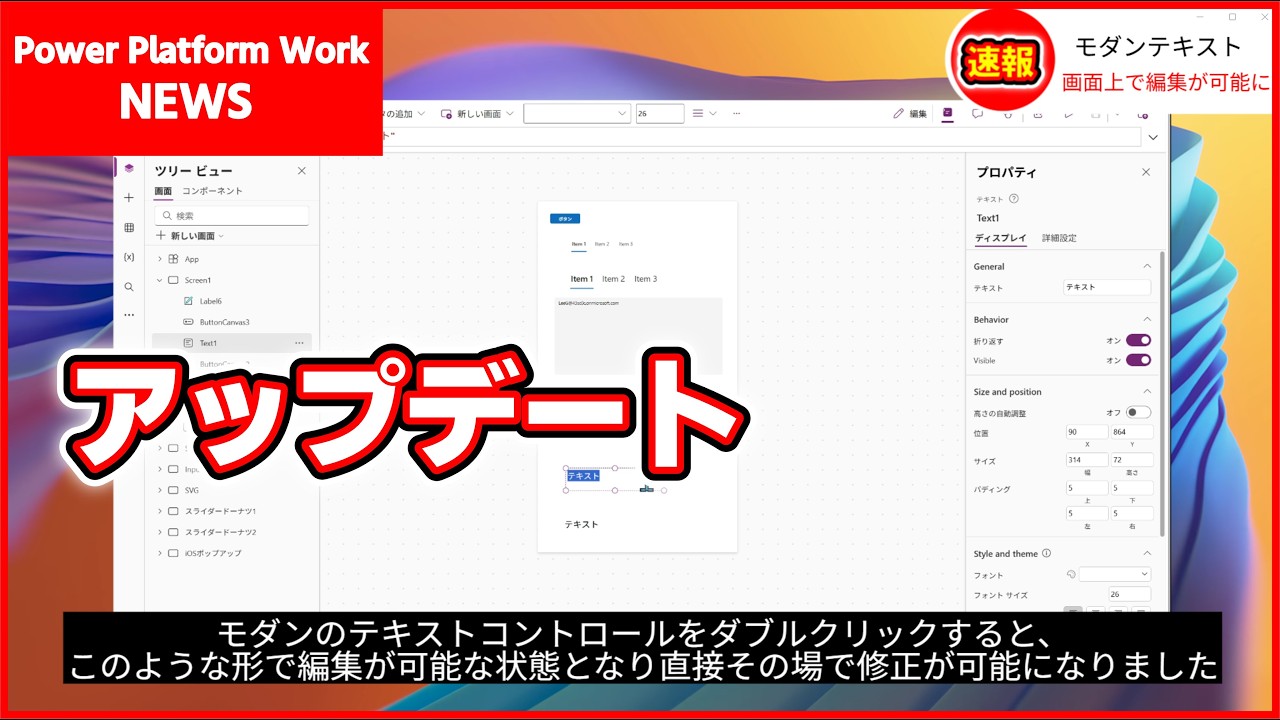Screen dimensions: 1280x720
Task: Open the フォント dropdown in properties
Action: pos(1115,575)
